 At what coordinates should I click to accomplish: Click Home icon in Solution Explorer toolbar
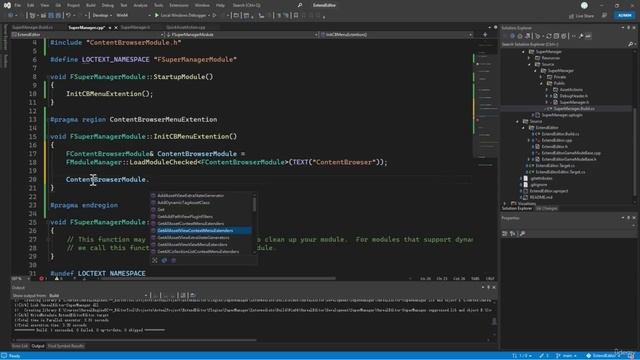tap(520, 36)
